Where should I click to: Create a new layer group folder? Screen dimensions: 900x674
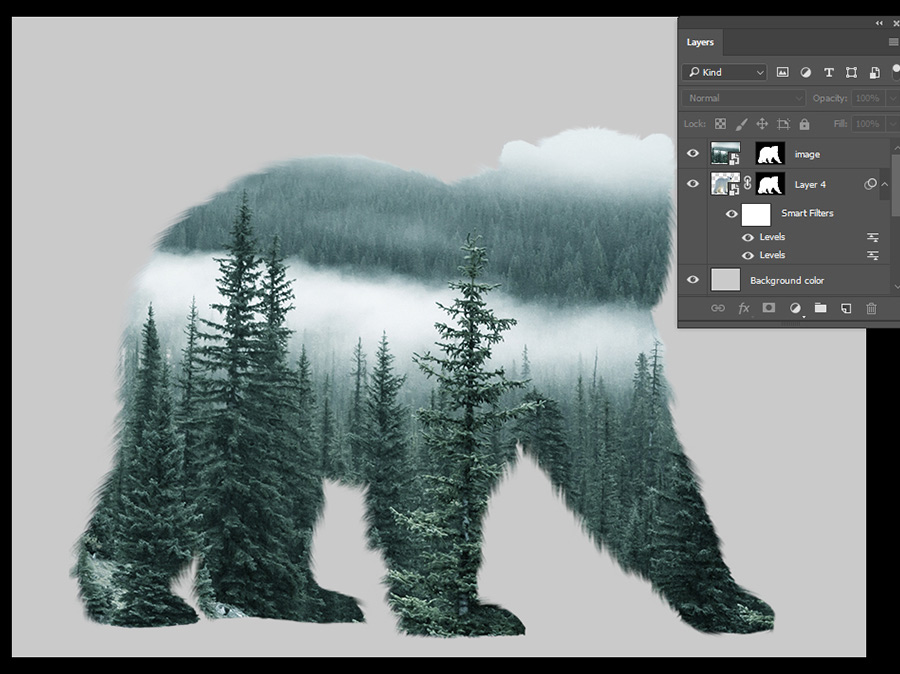coord(820,308)
